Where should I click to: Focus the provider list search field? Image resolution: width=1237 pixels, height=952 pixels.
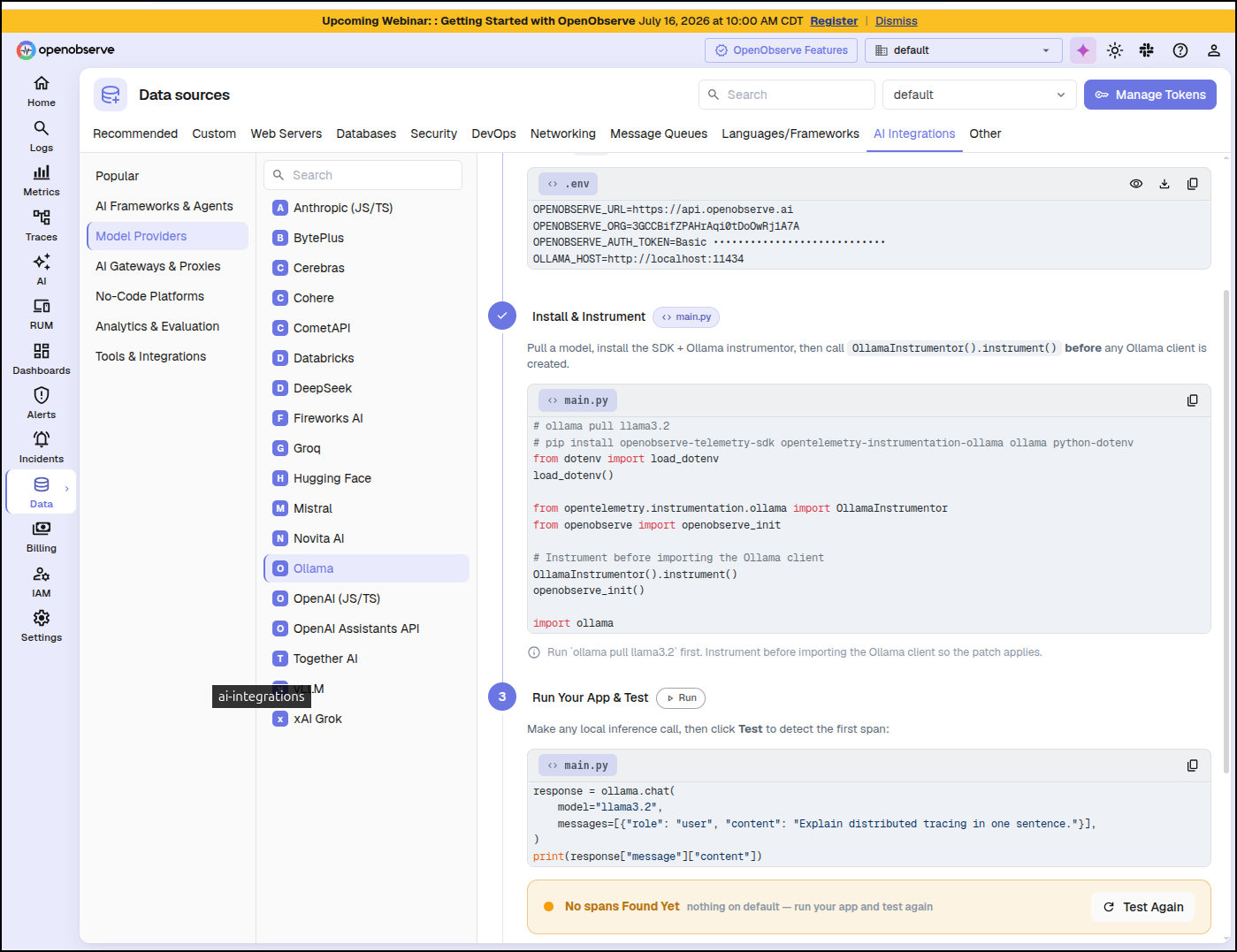click(x=363, y=175)
